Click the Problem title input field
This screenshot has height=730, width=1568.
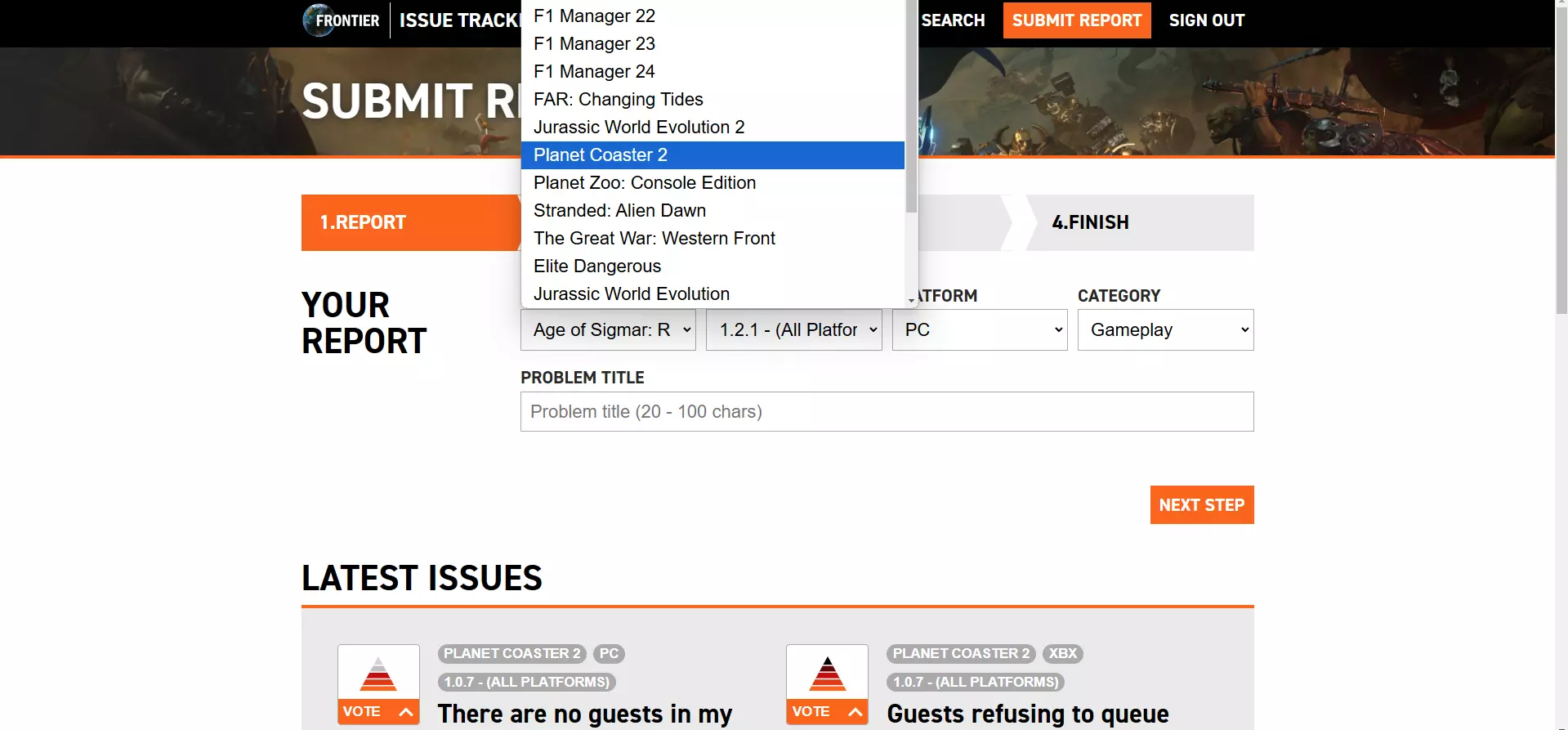887,412
